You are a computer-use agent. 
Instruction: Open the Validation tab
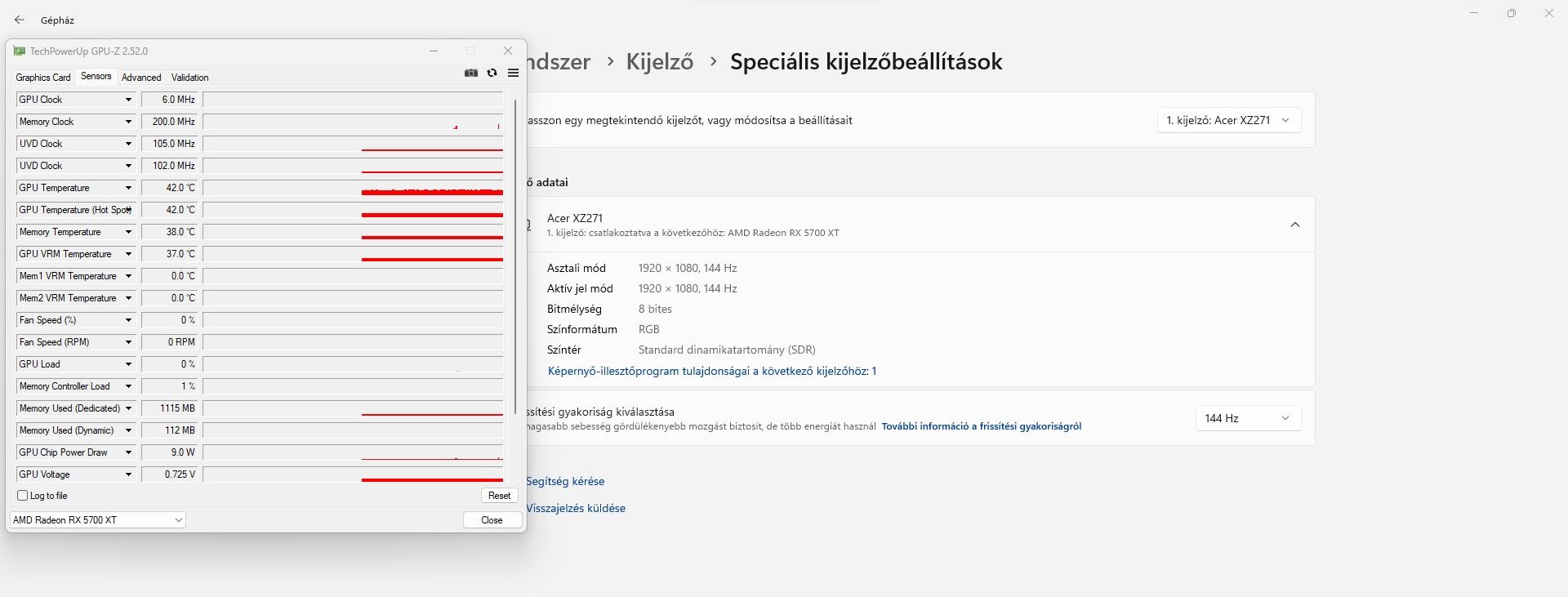click(x=190, y=78)
